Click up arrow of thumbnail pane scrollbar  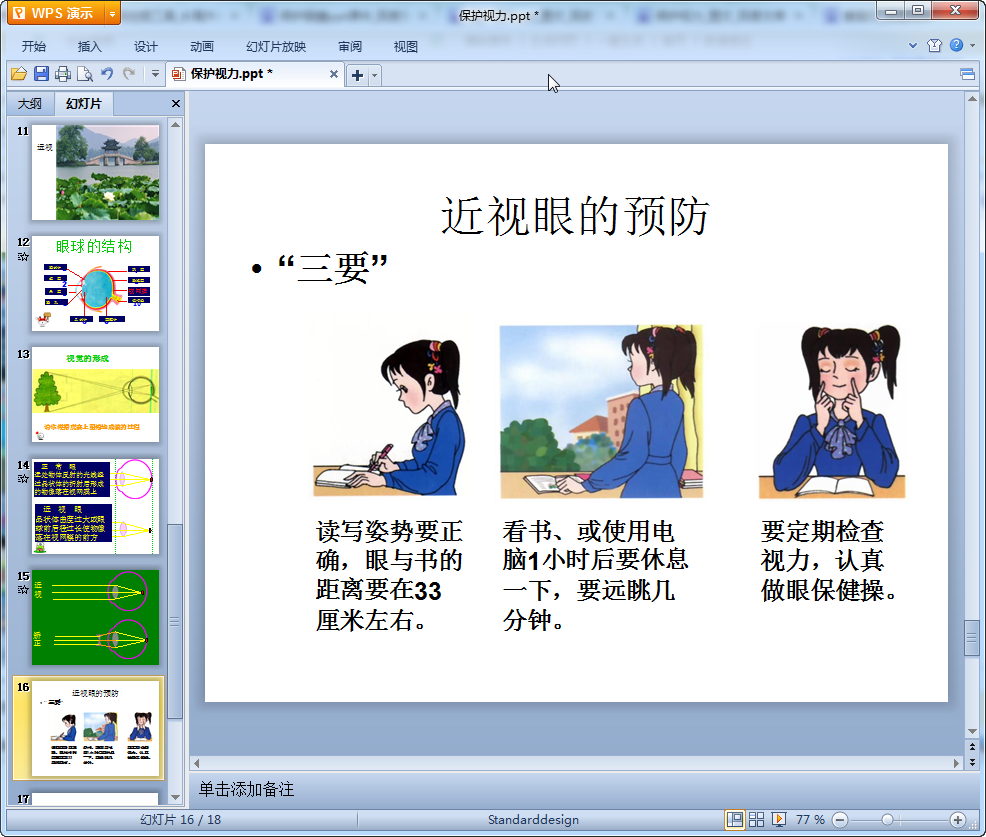176,125
